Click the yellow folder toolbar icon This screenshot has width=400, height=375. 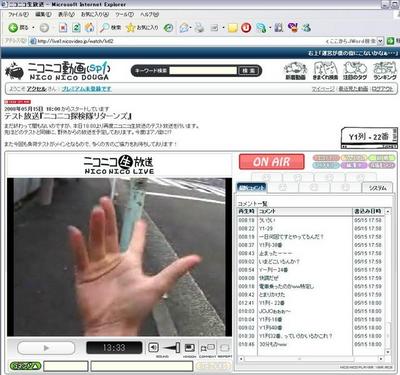point(233,28)
